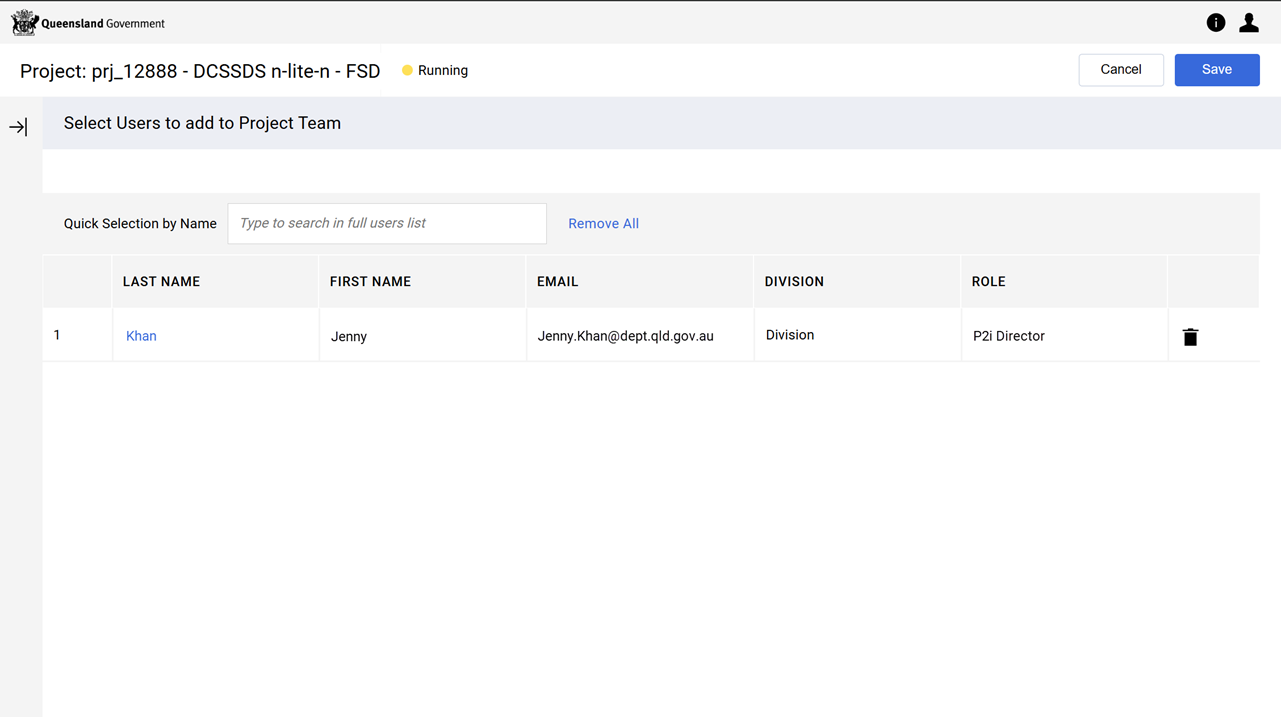Click the Queensland Government crest logo
The image size is (1281, 717).
[24, 23]
